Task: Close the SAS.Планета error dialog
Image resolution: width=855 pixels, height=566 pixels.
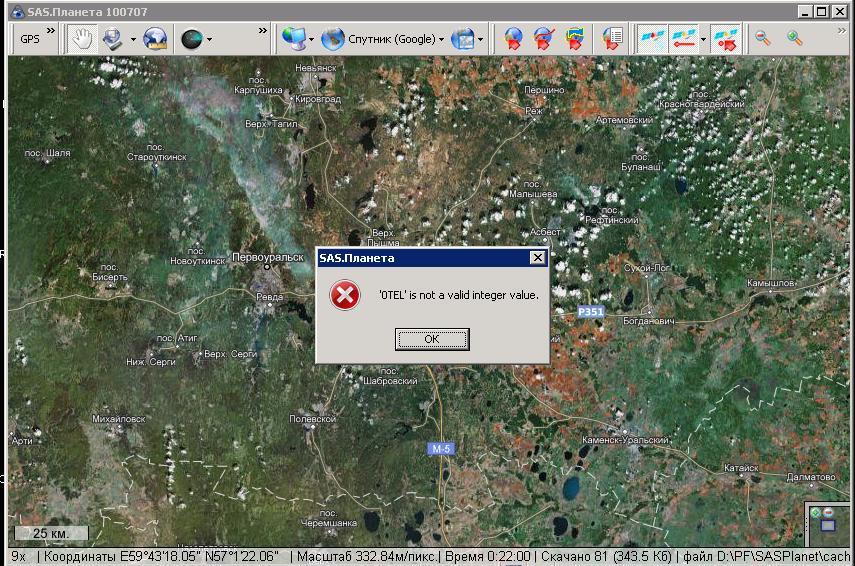Action: pos(537,258)
